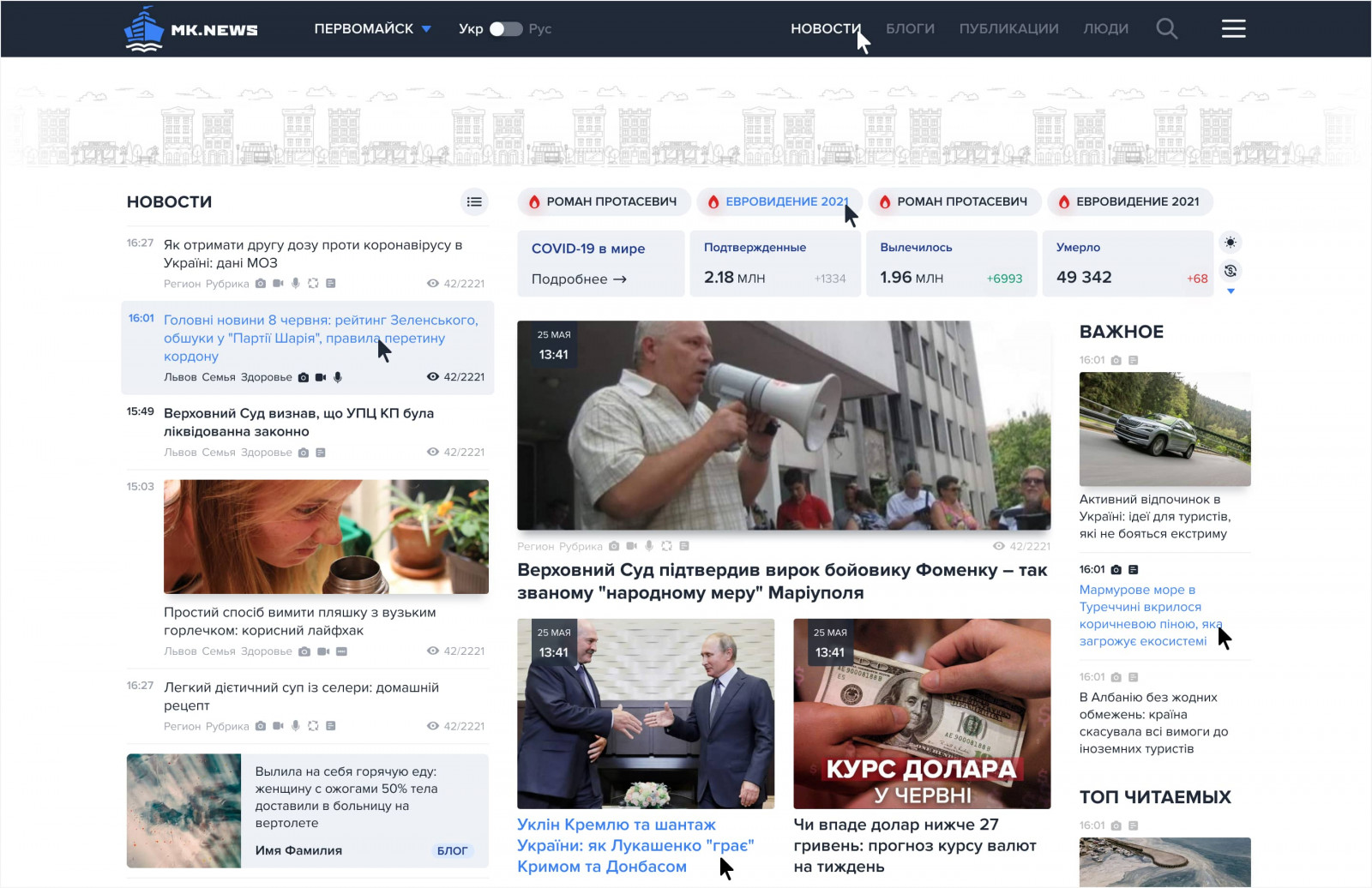
Task: Open Мармурове море в Туреччині article
Action: pyautogui.click(x=1151, y=615)
